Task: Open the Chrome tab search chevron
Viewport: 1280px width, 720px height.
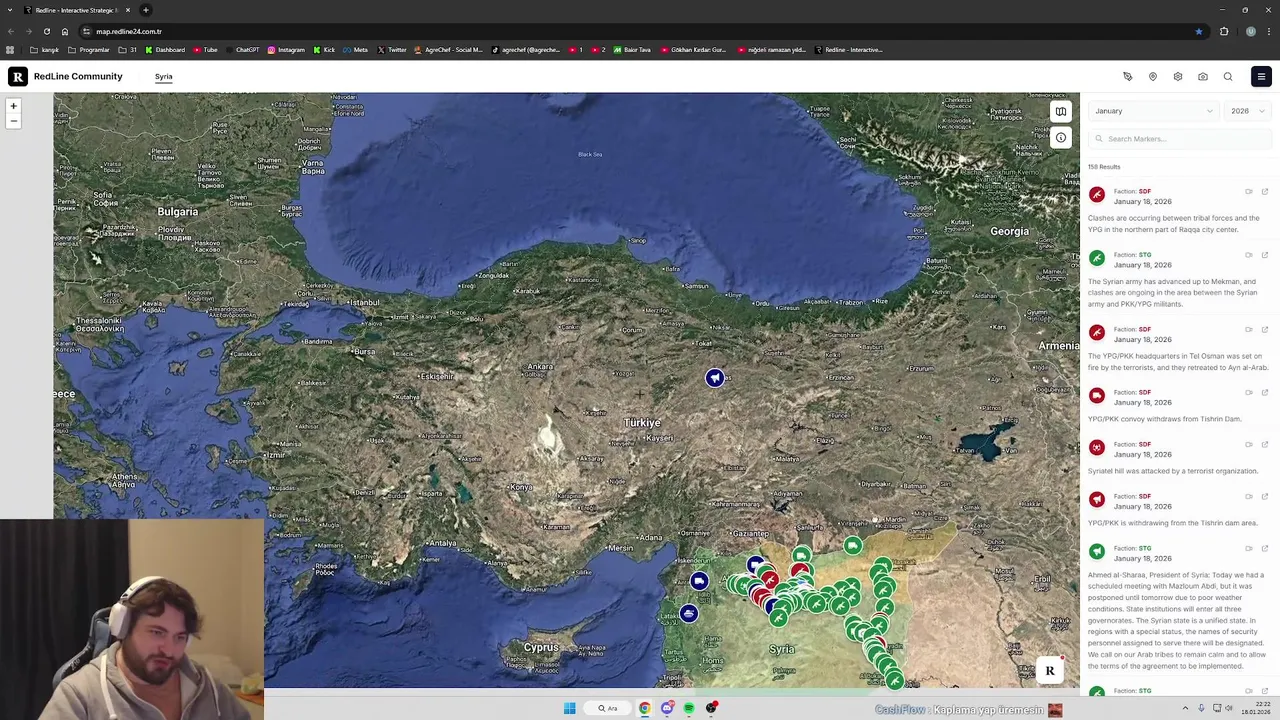Action: pos(10,10)
